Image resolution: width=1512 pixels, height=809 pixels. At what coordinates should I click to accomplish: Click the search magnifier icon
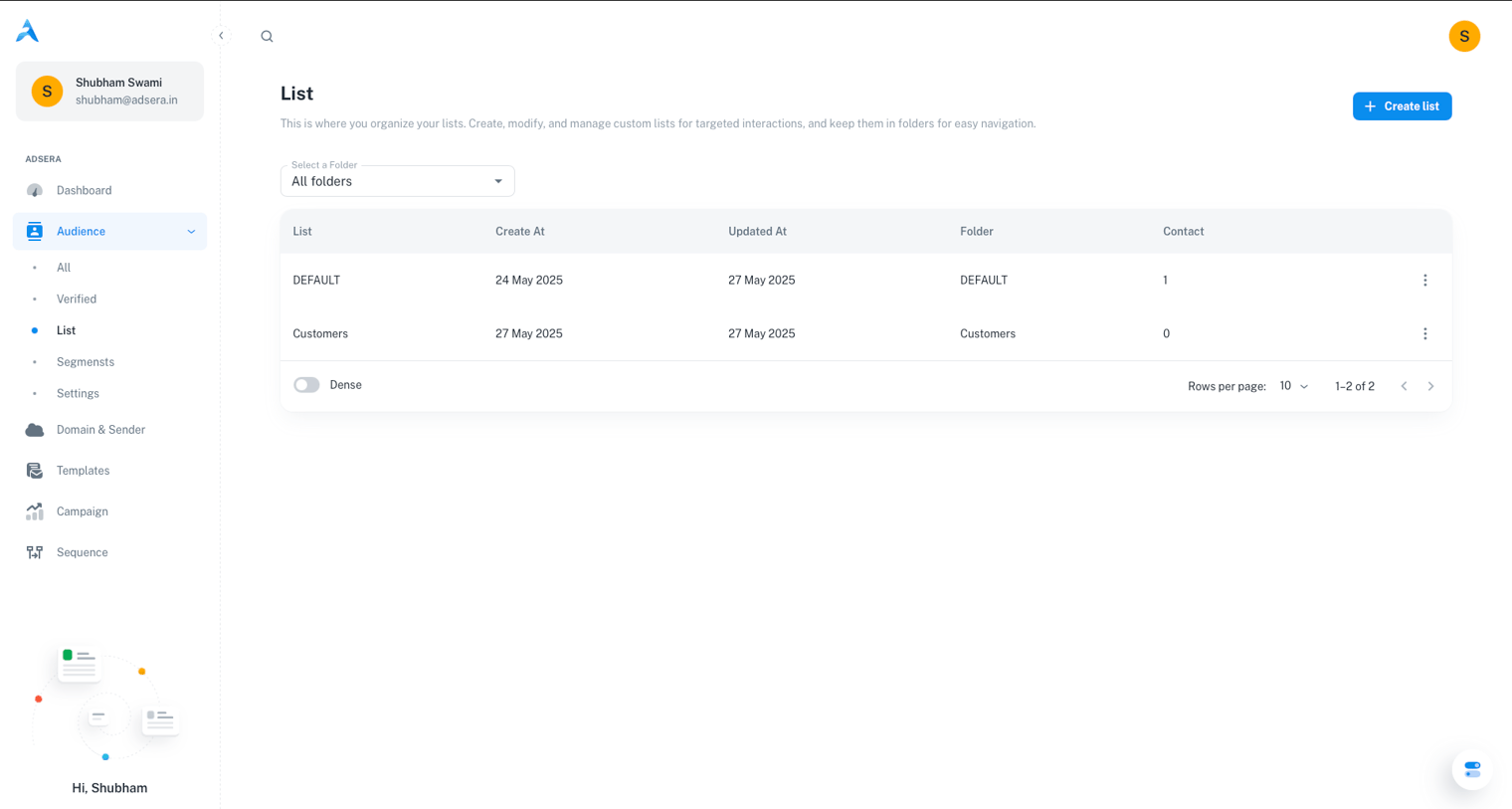[x=267, y=36]
